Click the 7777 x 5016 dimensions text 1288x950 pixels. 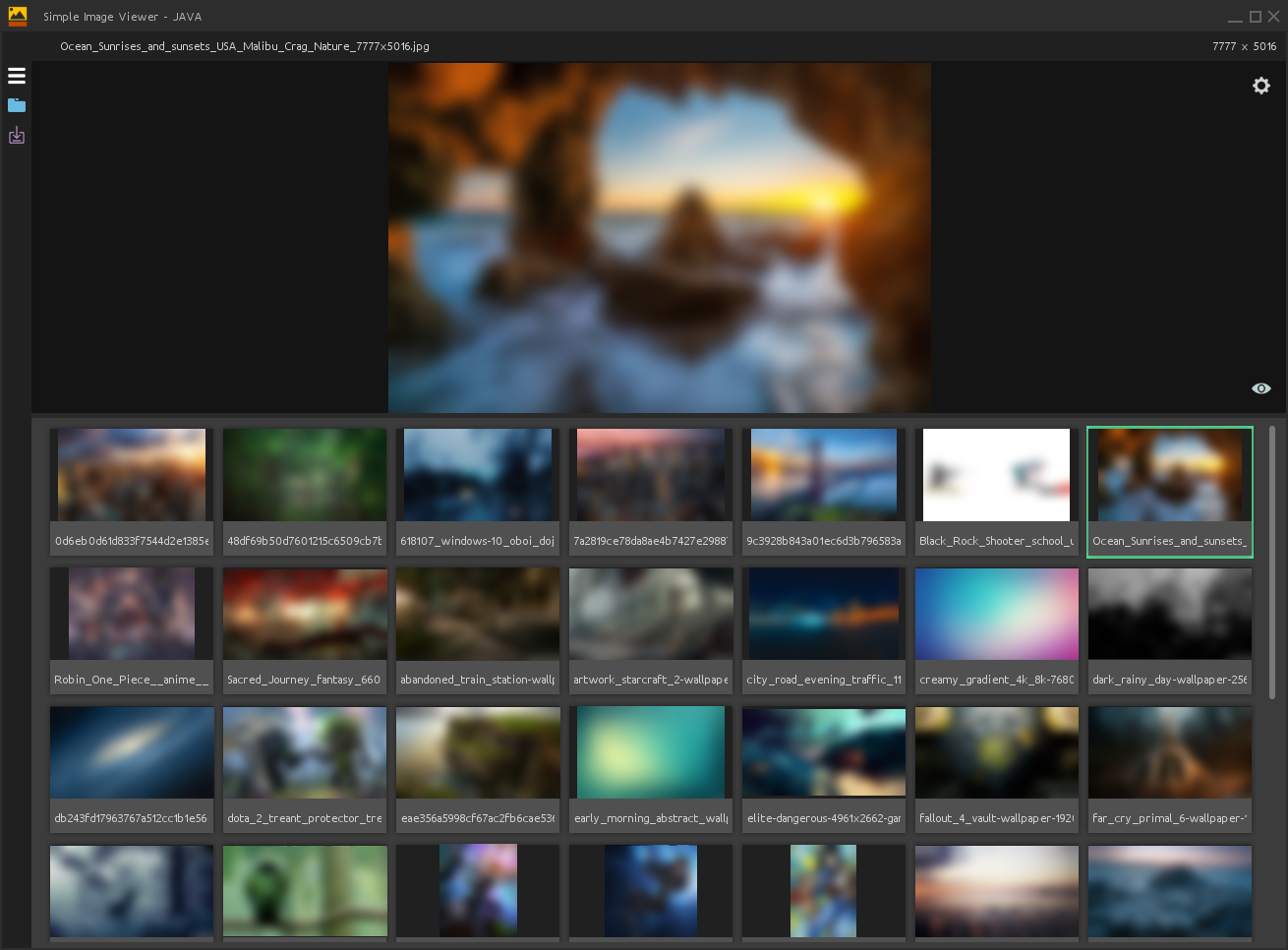tap(1245, 46)
